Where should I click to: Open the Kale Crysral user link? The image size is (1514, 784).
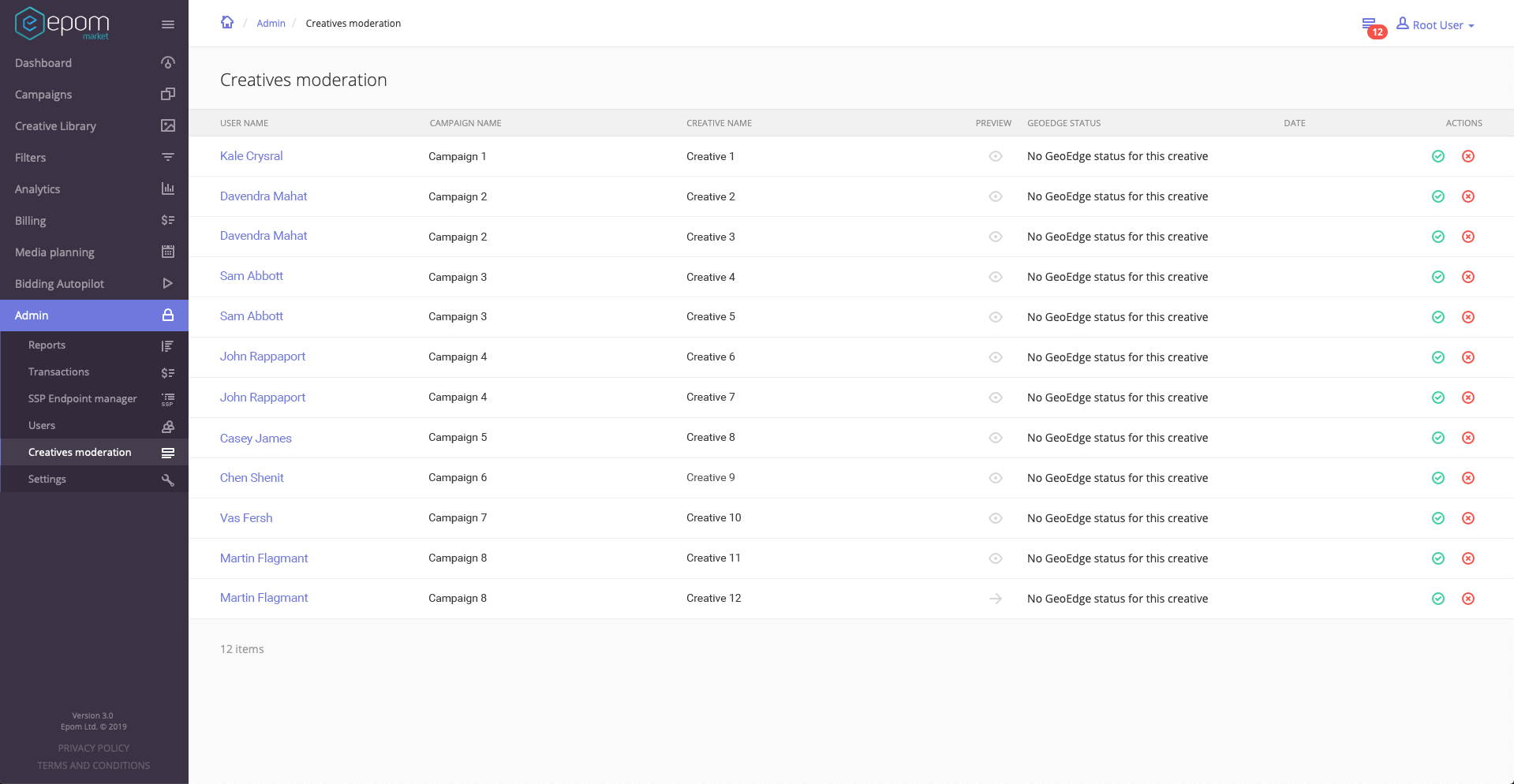[x=251, y=156]
